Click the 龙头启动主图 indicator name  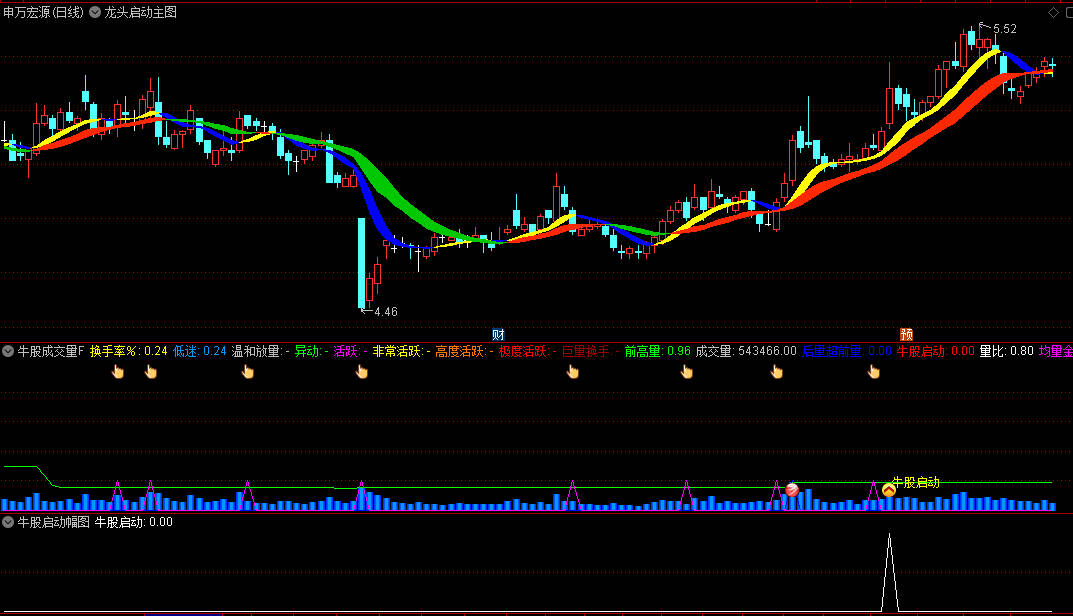pos(140,12)
